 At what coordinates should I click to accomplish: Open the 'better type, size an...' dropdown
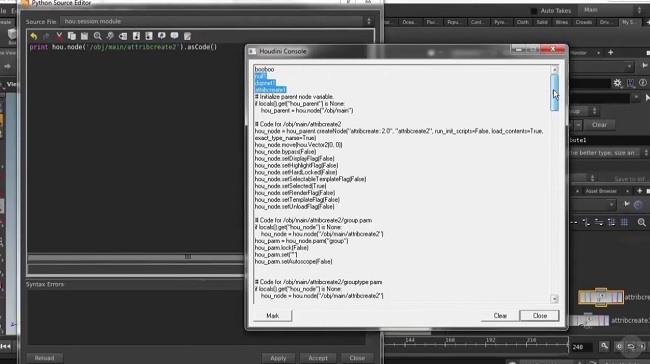click(608, 153)
